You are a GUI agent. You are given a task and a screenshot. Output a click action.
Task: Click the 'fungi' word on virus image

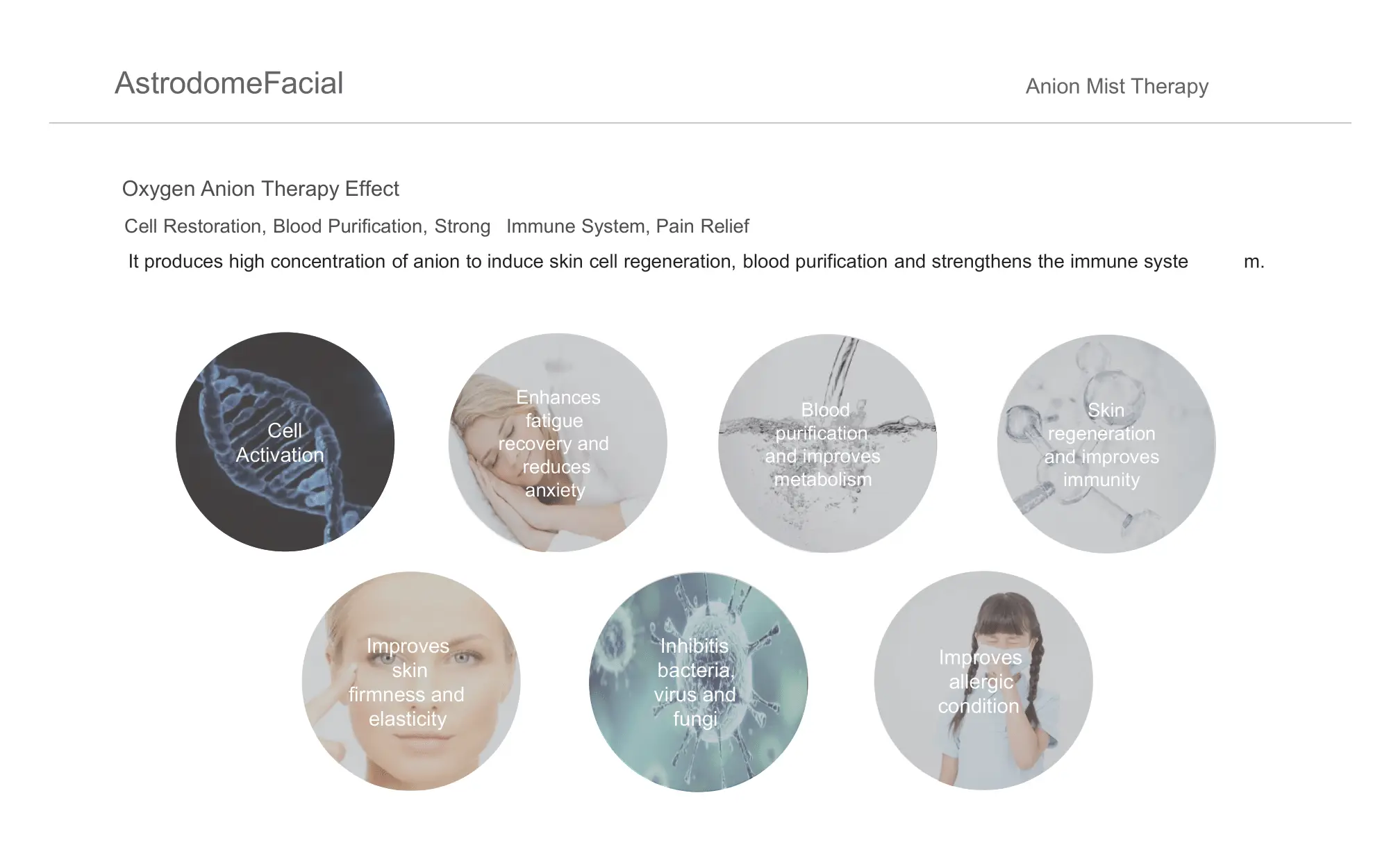point(694,719)
